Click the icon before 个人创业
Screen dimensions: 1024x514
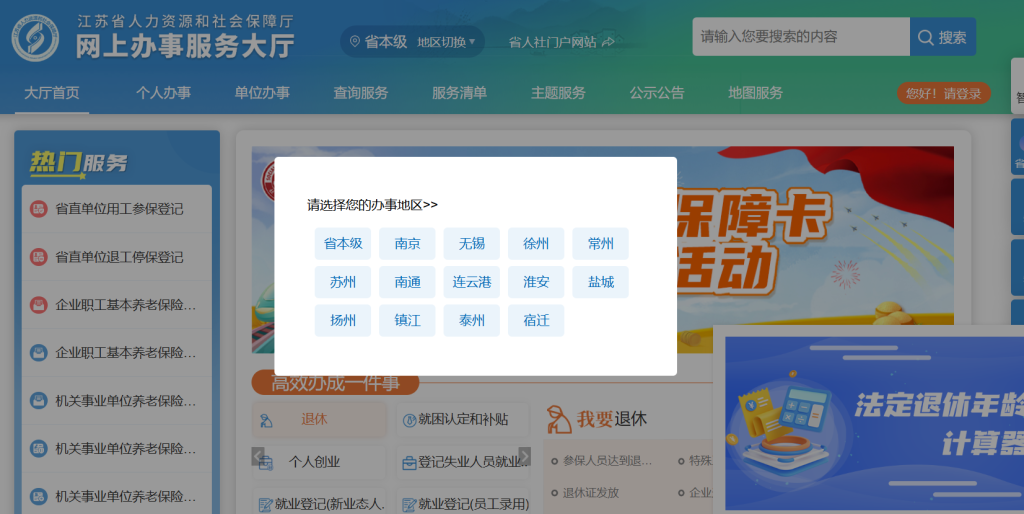266,464
